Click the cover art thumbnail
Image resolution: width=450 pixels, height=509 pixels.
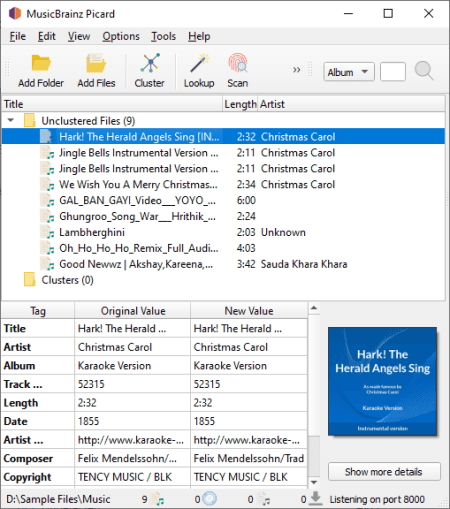[382, 381]
